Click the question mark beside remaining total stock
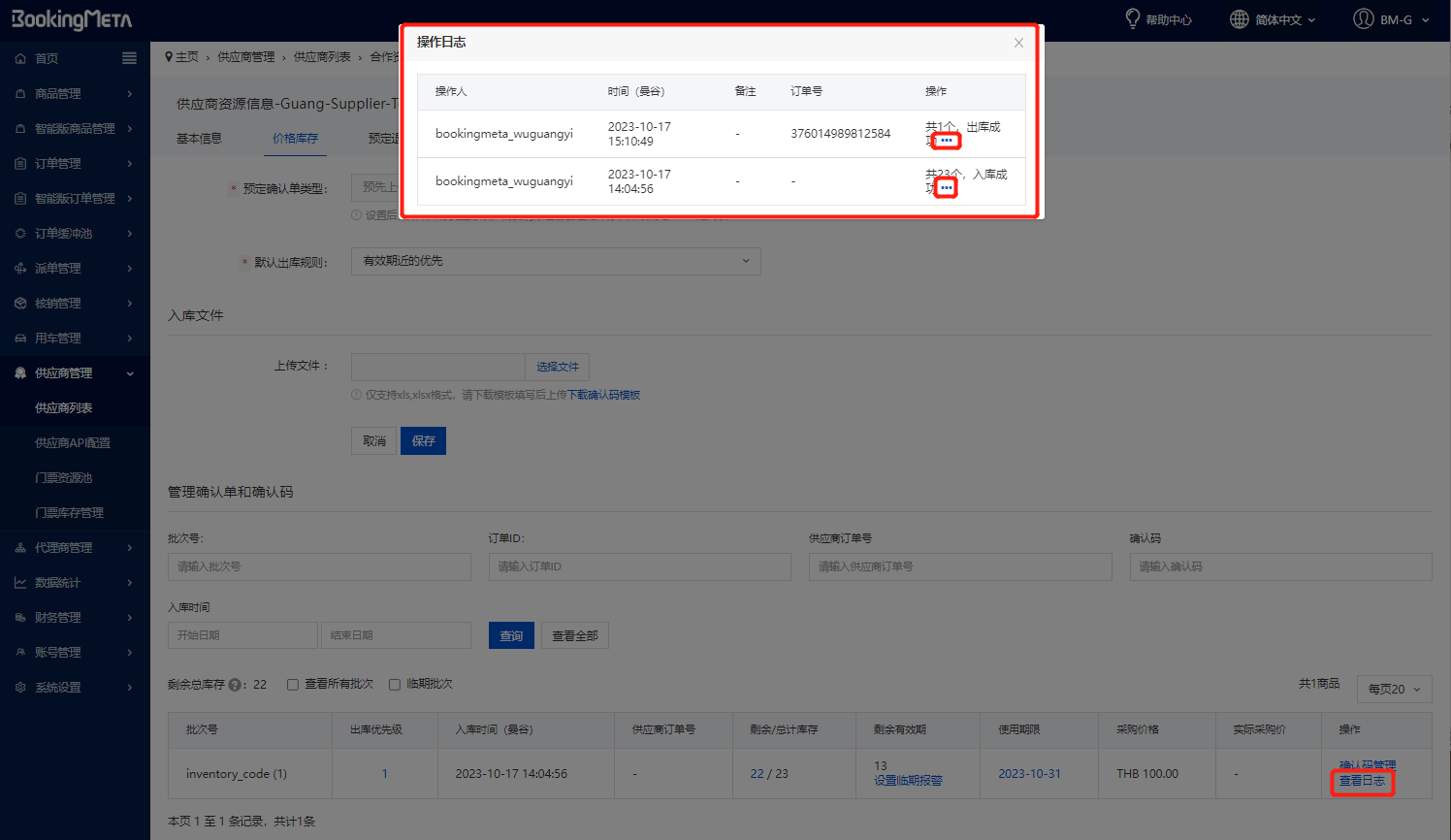 pyautogui.click(x=235, y=685)
